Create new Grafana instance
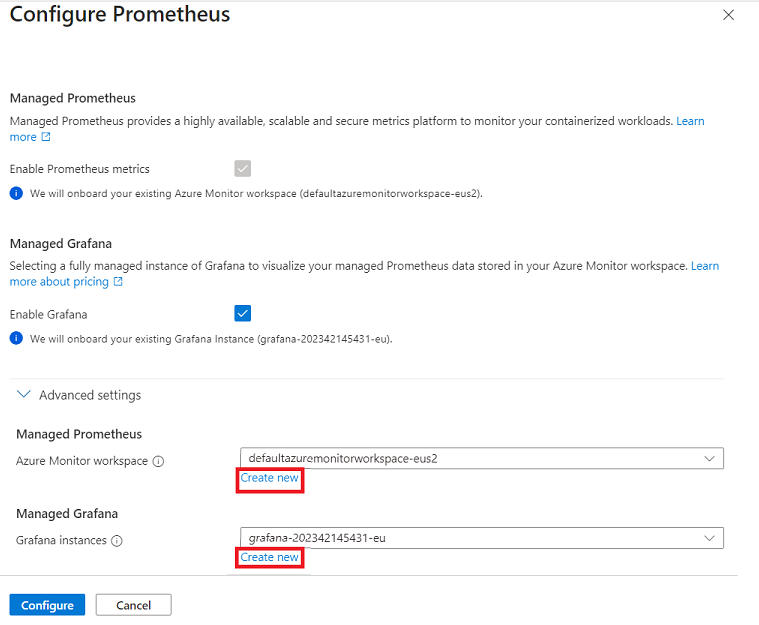This screenshot has width=759, height=625. tap(270, 557)
